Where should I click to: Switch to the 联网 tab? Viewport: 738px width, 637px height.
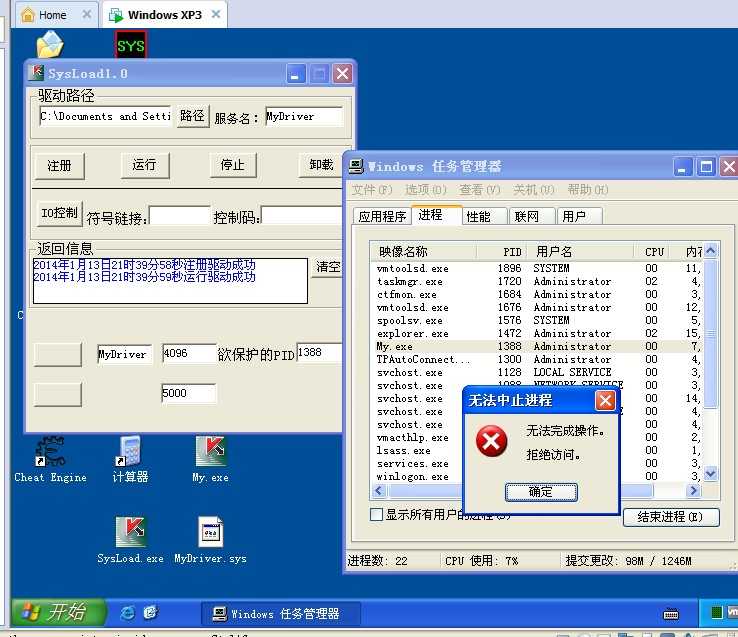coord(532,216)
